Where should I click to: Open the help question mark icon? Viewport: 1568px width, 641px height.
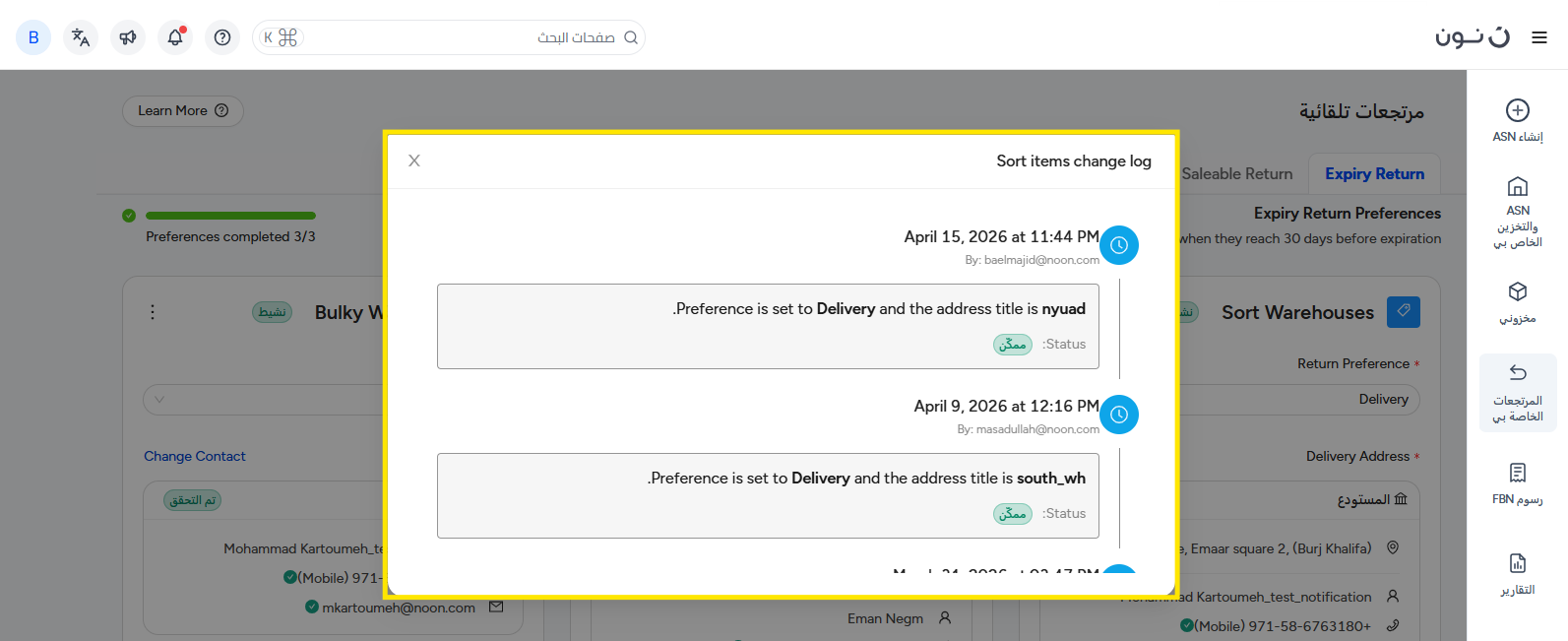(x=222, y=37)
